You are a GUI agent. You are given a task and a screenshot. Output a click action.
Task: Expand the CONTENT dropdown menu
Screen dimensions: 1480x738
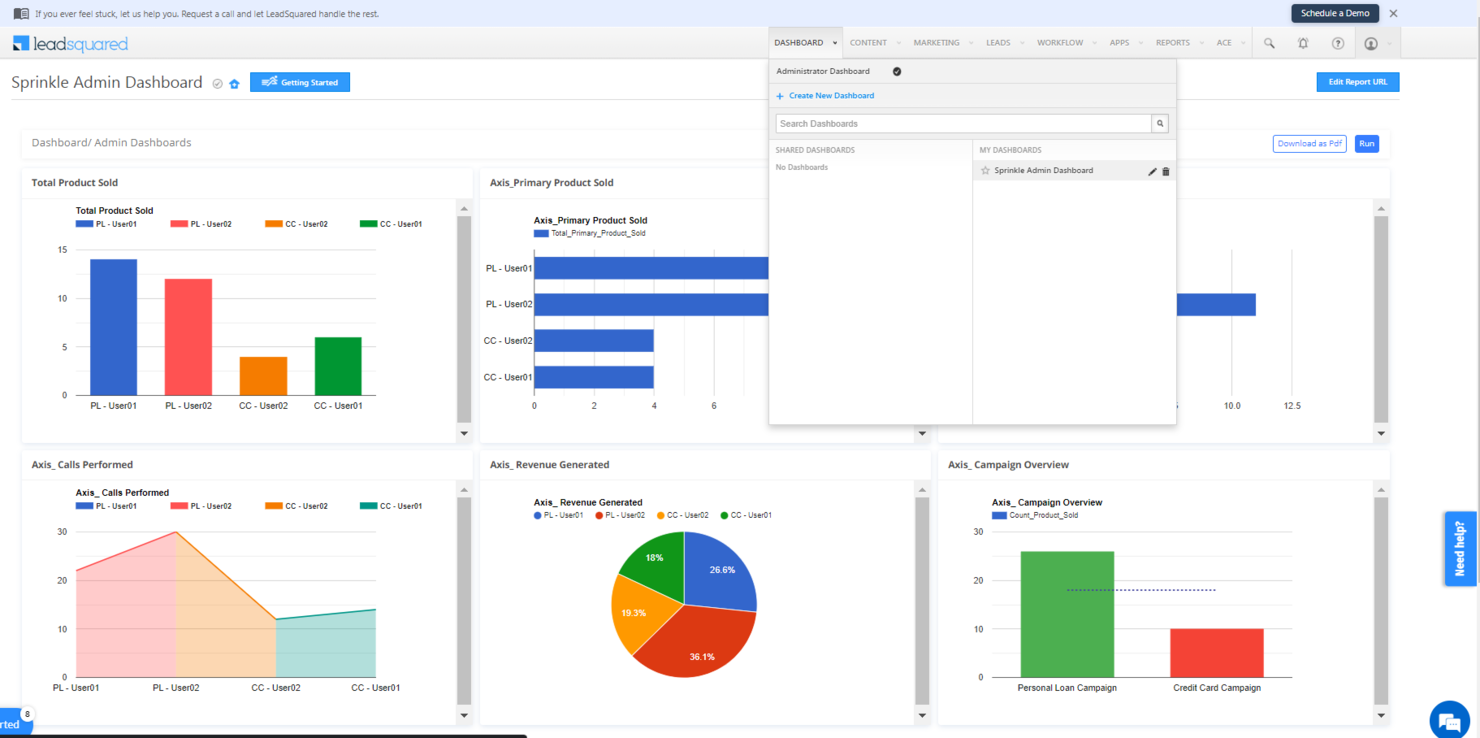tap(867, 42)
